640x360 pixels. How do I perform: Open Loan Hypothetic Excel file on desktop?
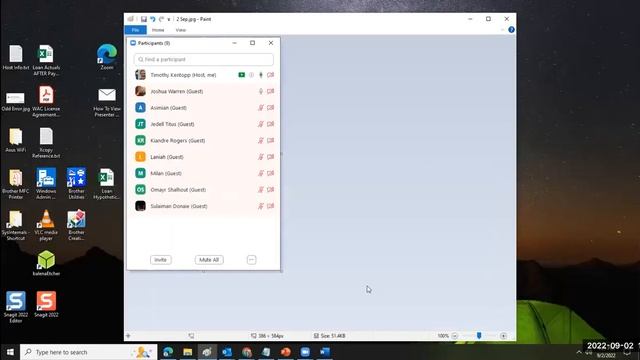[x=107, y=184]
